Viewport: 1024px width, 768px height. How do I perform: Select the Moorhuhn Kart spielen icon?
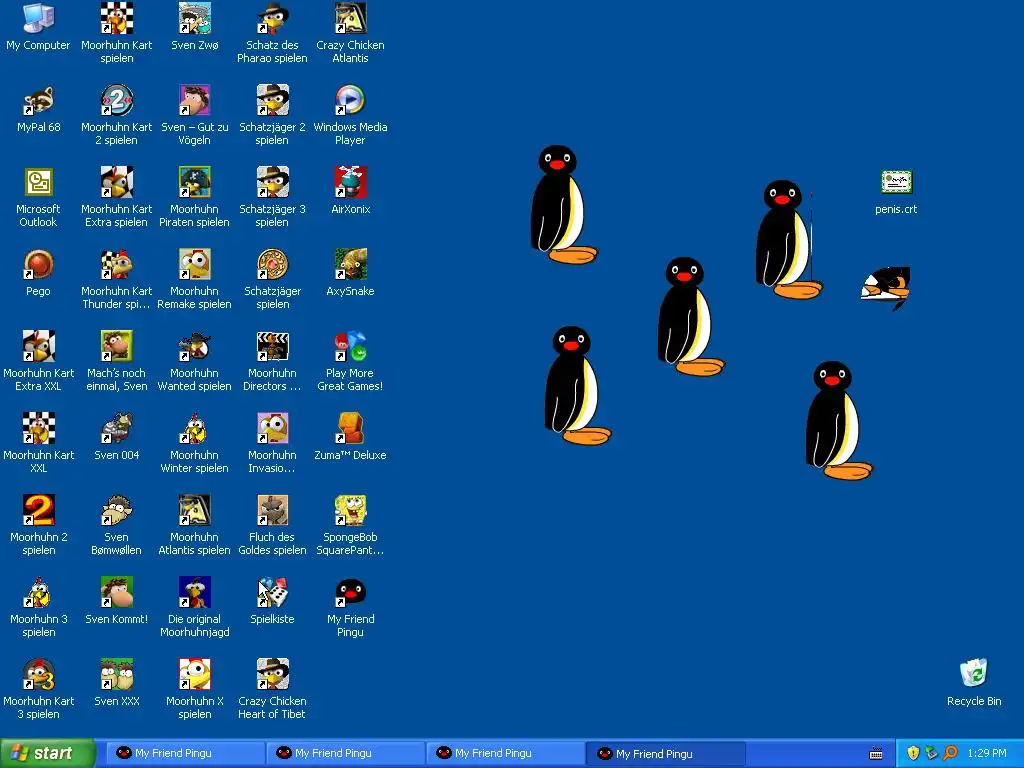[117, 18]
